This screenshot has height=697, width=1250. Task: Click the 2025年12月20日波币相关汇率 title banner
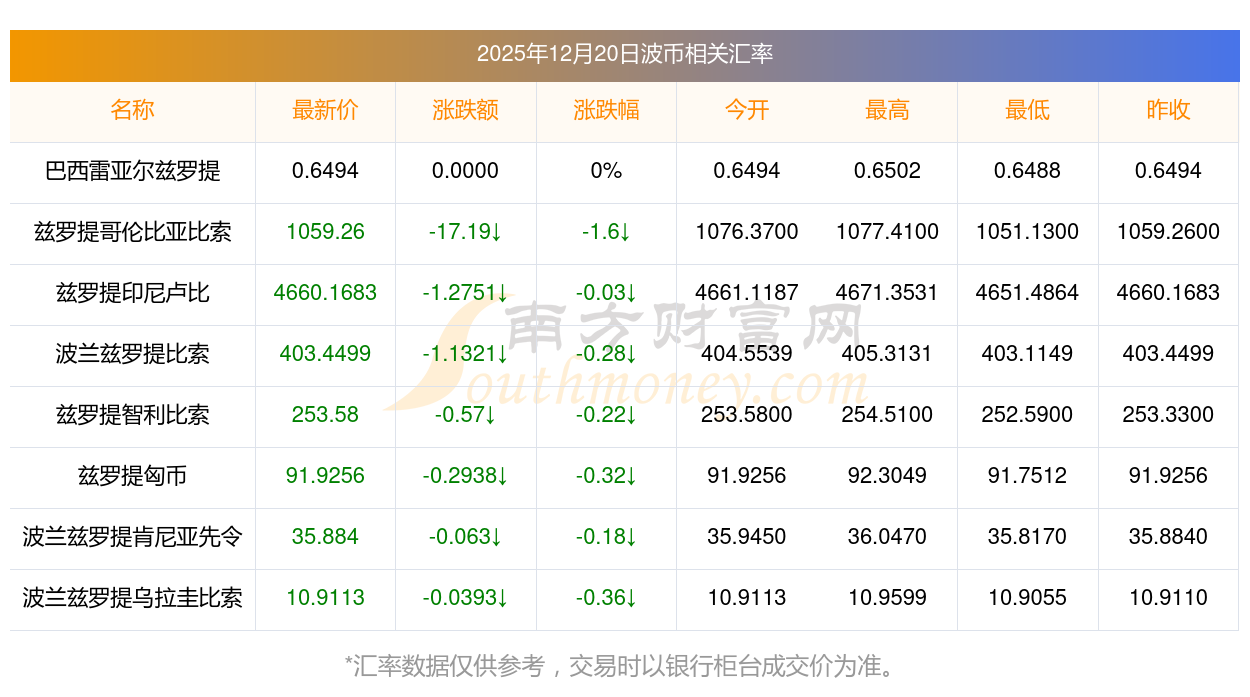[624, 54]
